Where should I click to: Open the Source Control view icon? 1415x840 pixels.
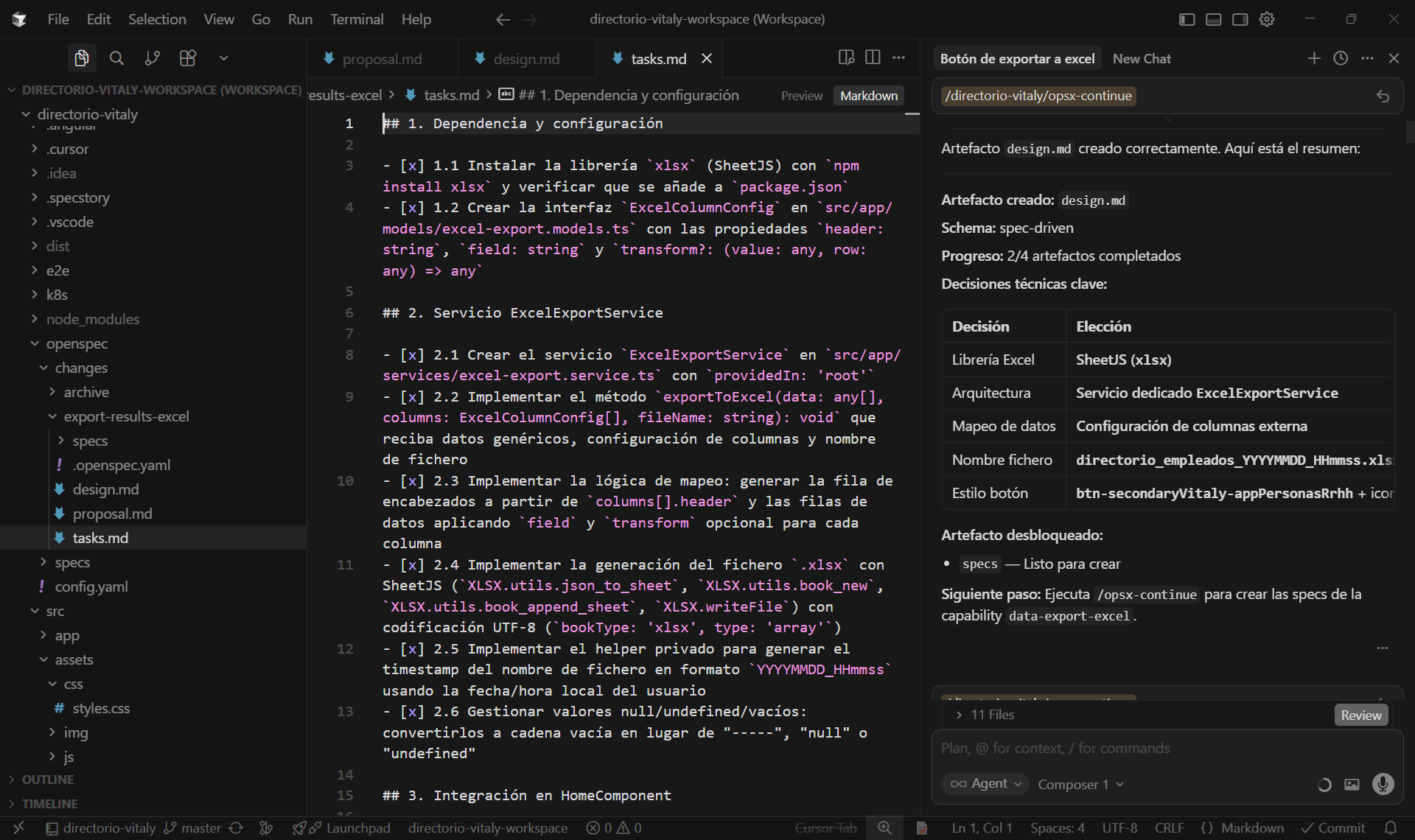(153, 58)
